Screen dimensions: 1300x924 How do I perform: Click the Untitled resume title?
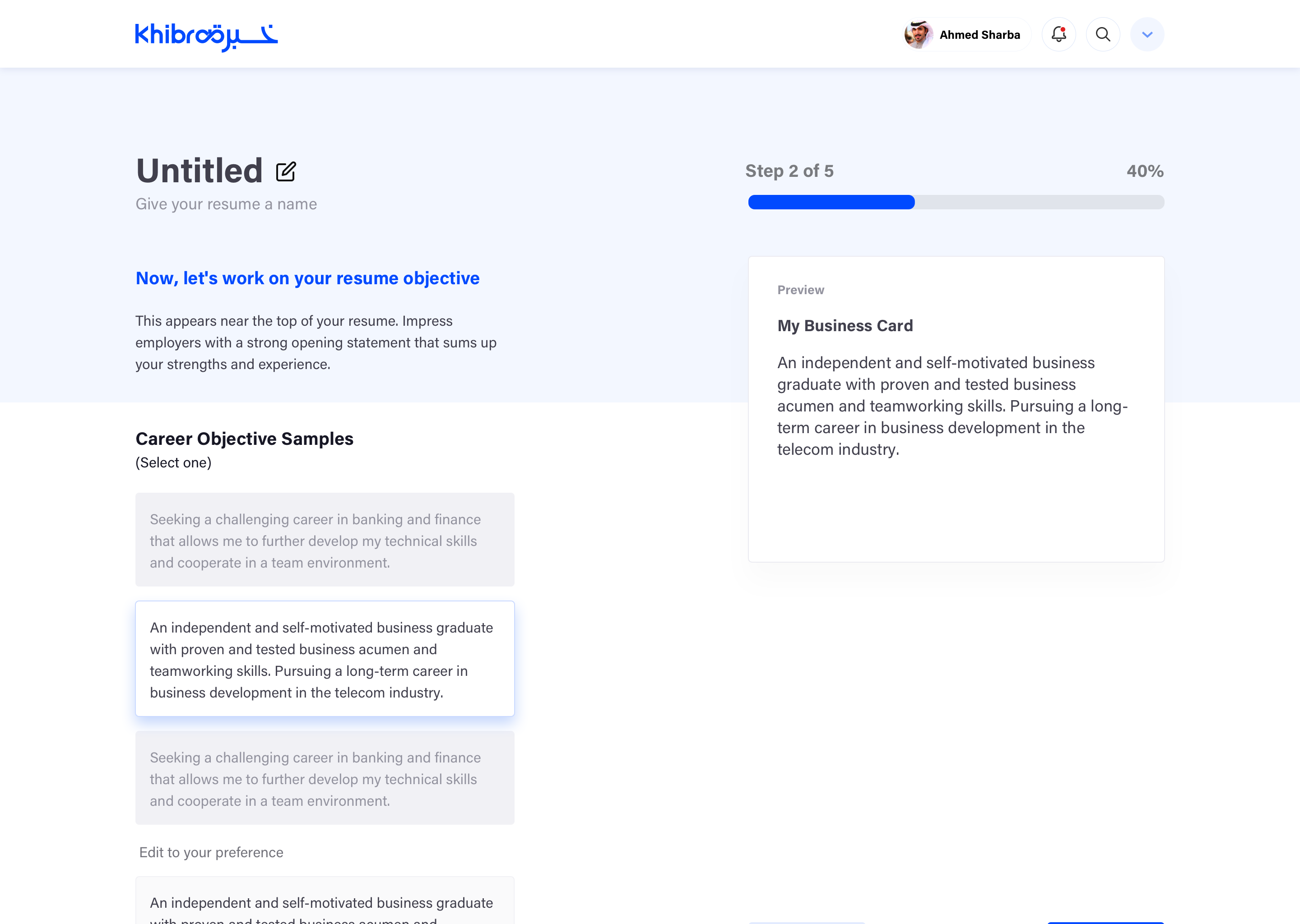(x=199, y=171)
